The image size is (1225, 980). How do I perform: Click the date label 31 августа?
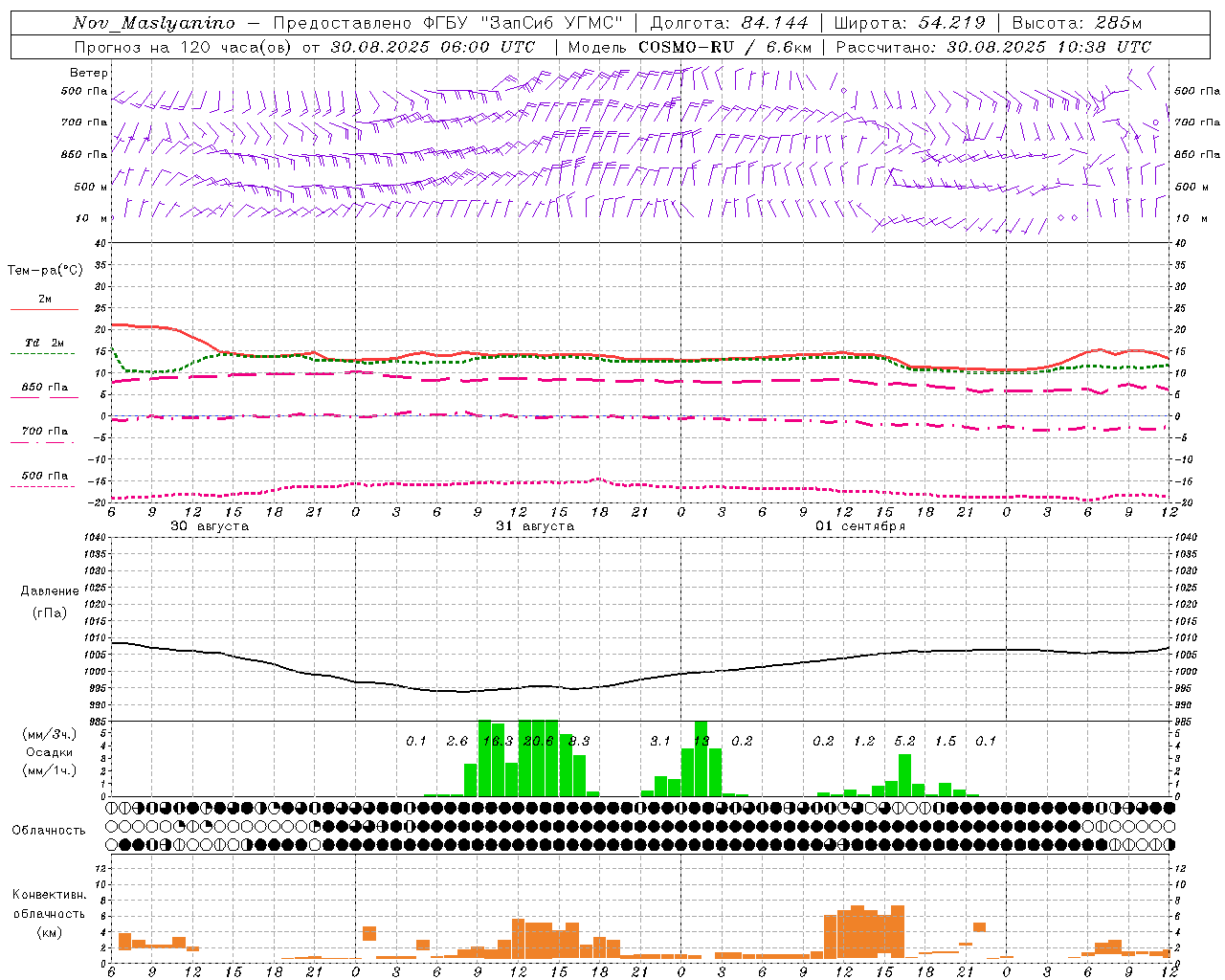click(x=535, y=526)
